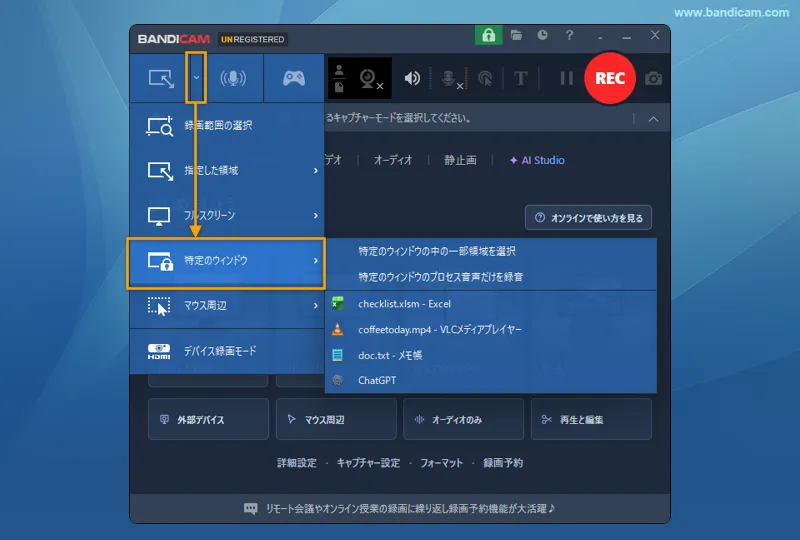Open the 録画予約 link

[503, 463]
